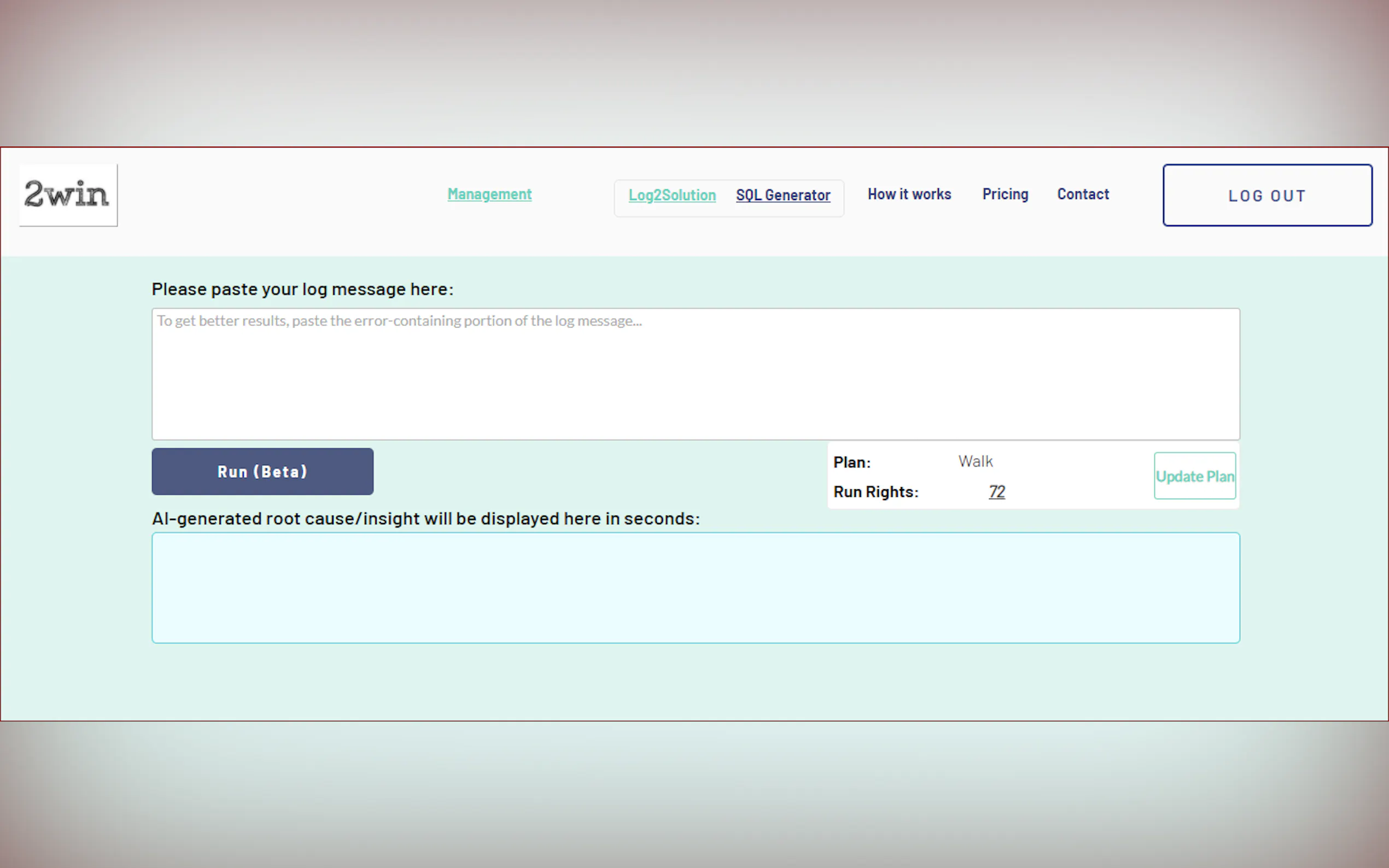
Task: Click the Run Rights count 72
Action: tap(996, 491)
